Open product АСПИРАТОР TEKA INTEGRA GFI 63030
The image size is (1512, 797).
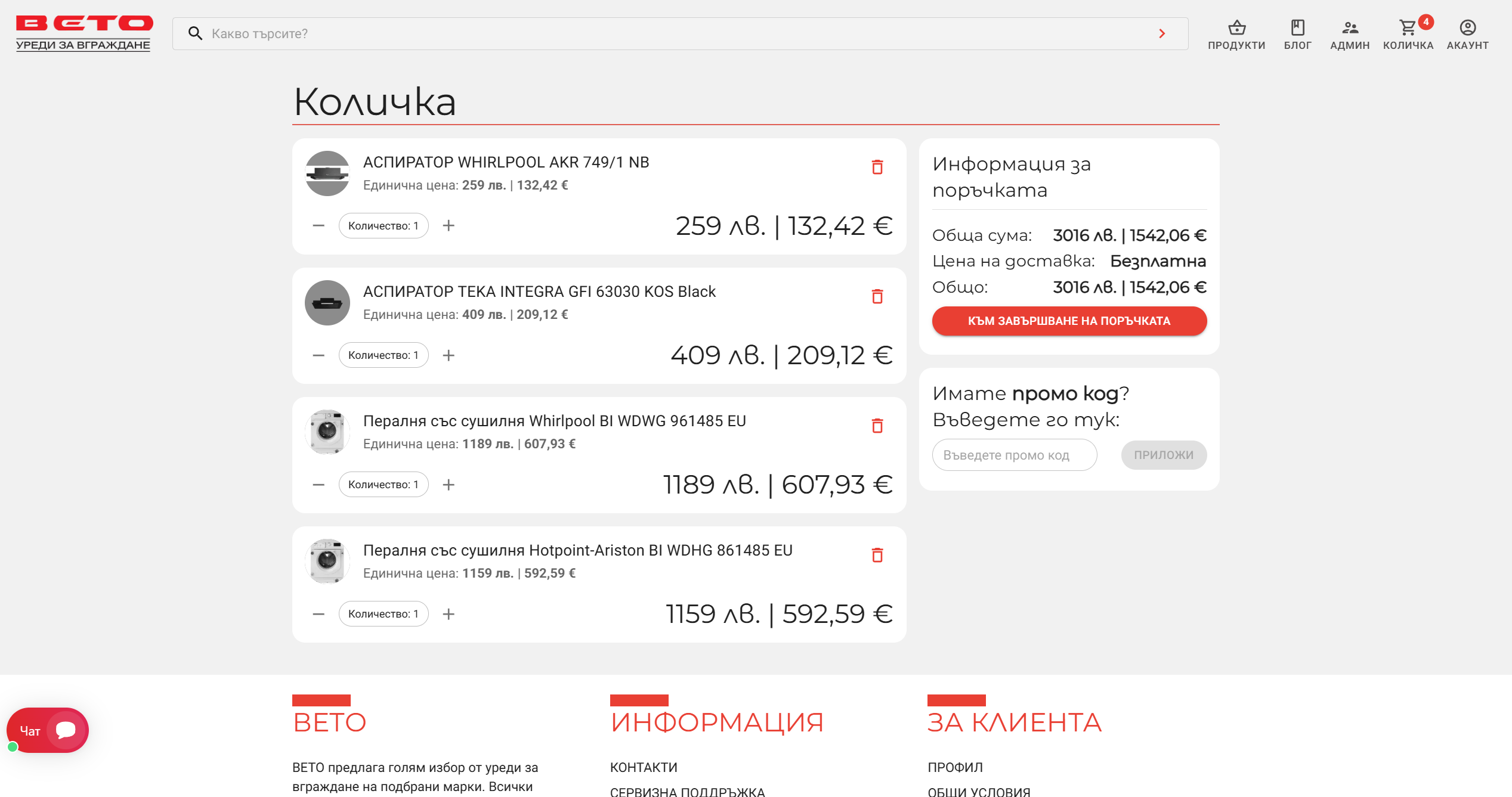click(539, 291)
